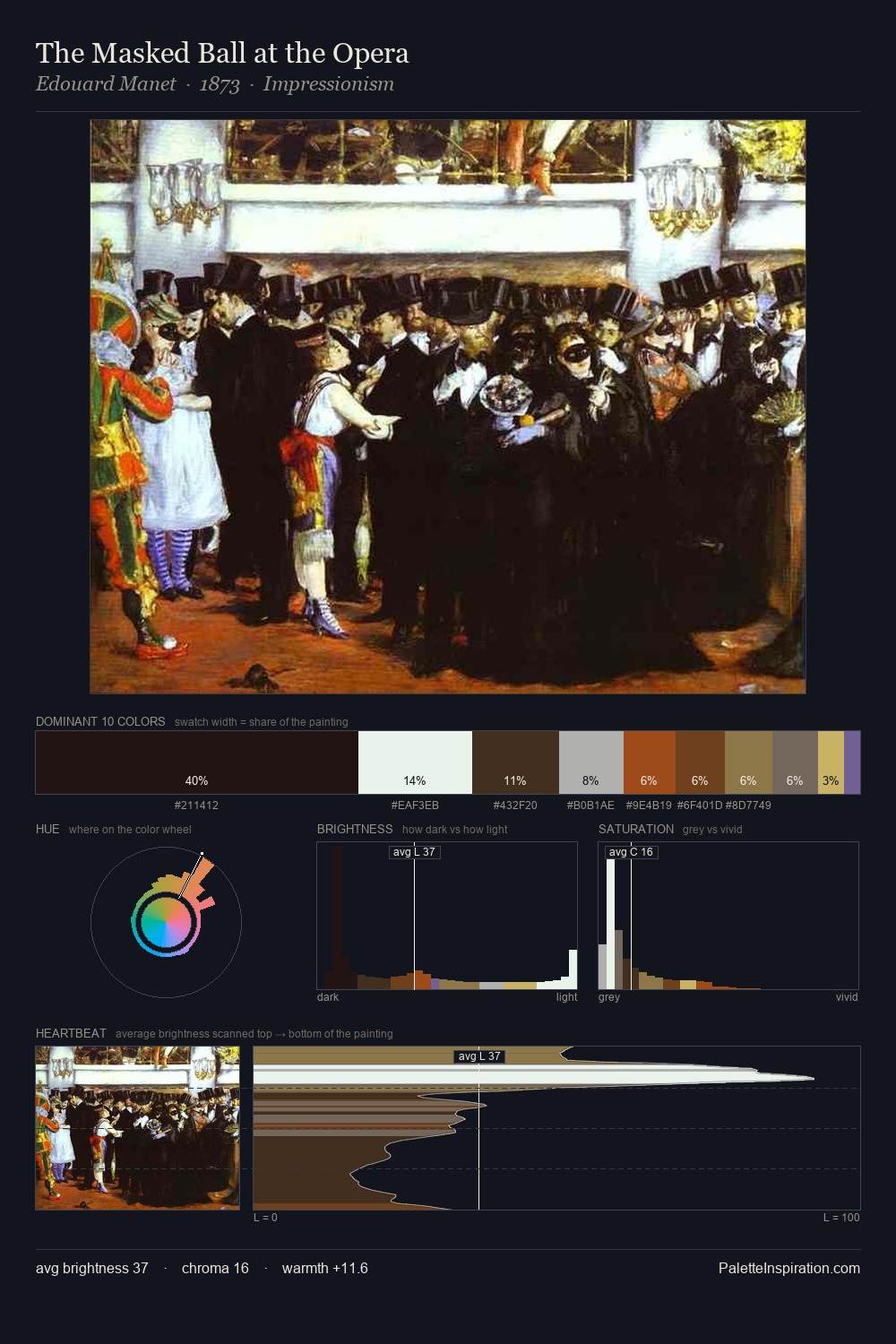Click the title The Masked Ball at the Opera
Screen dimensions: 896x1344
pyautogui.click(x=222, y=53)
